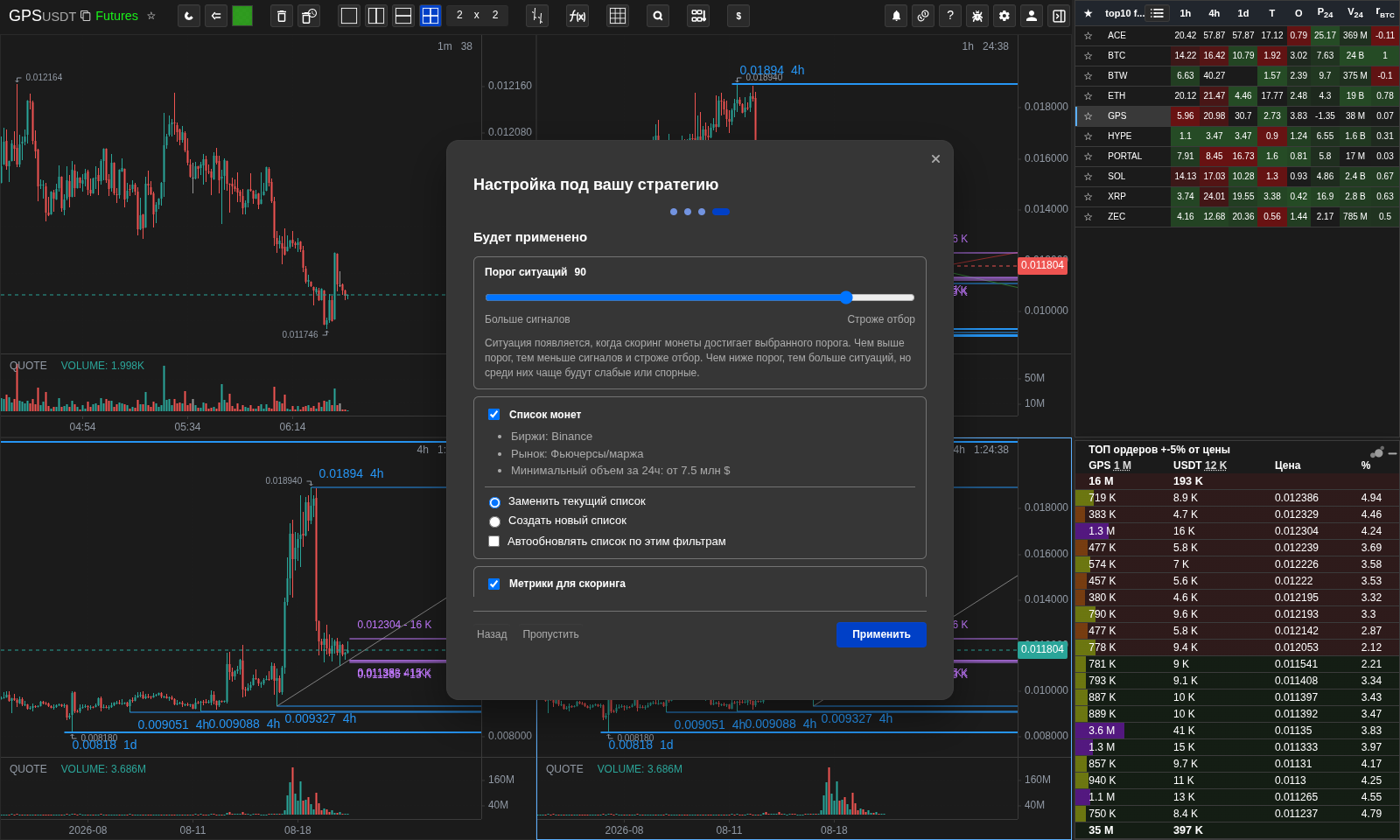Toggle the side panel collapse icon

(1059, 16)
